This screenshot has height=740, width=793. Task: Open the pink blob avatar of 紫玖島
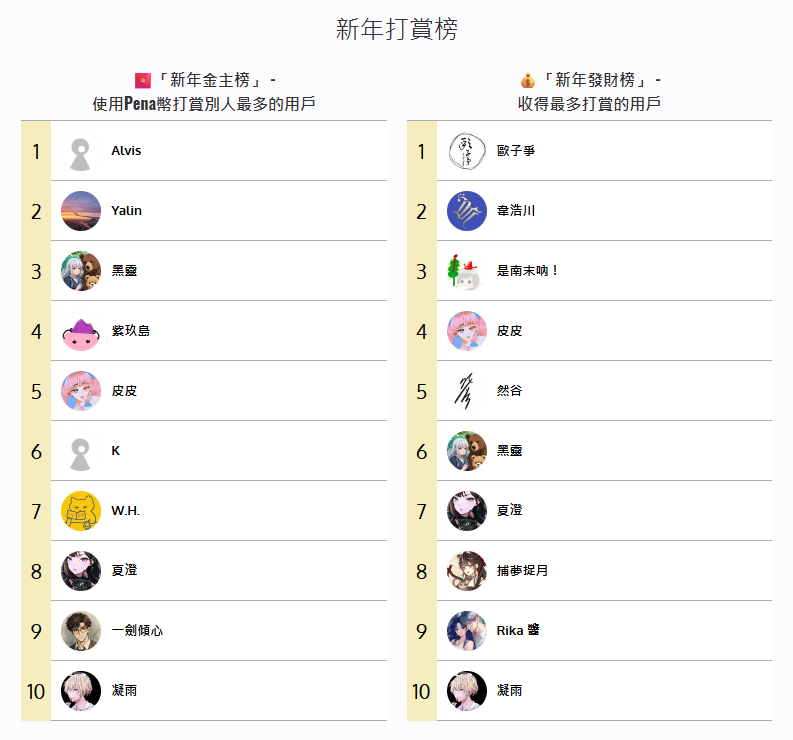coord(80,331)
